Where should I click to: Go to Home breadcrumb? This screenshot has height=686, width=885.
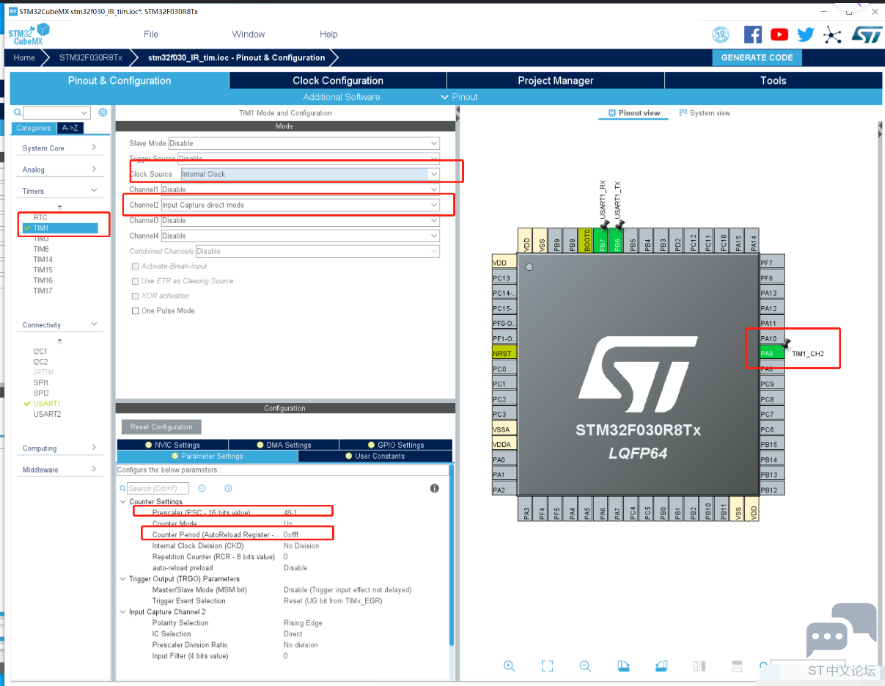point(24,58)
